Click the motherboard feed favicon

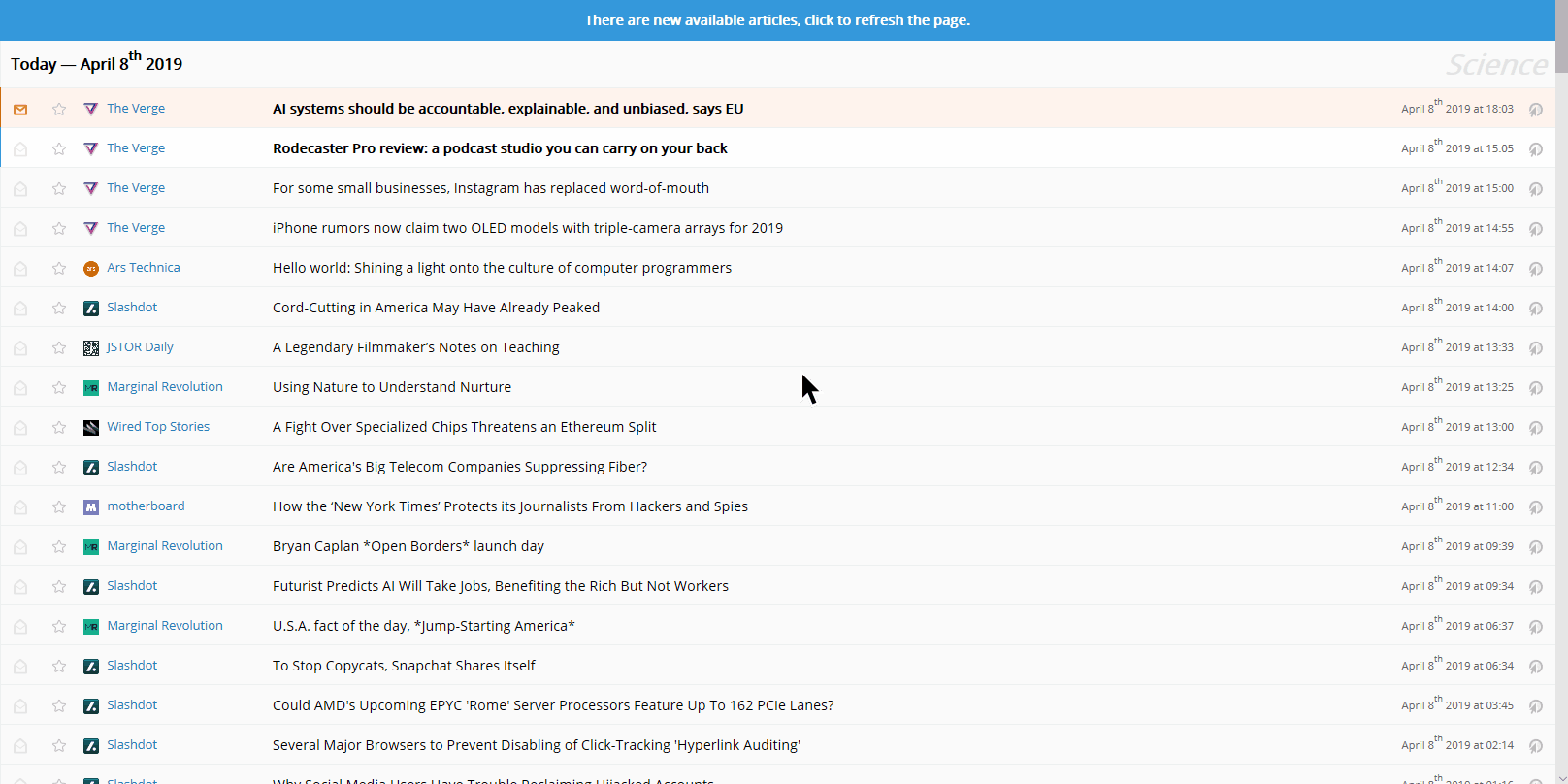(91, 507)
